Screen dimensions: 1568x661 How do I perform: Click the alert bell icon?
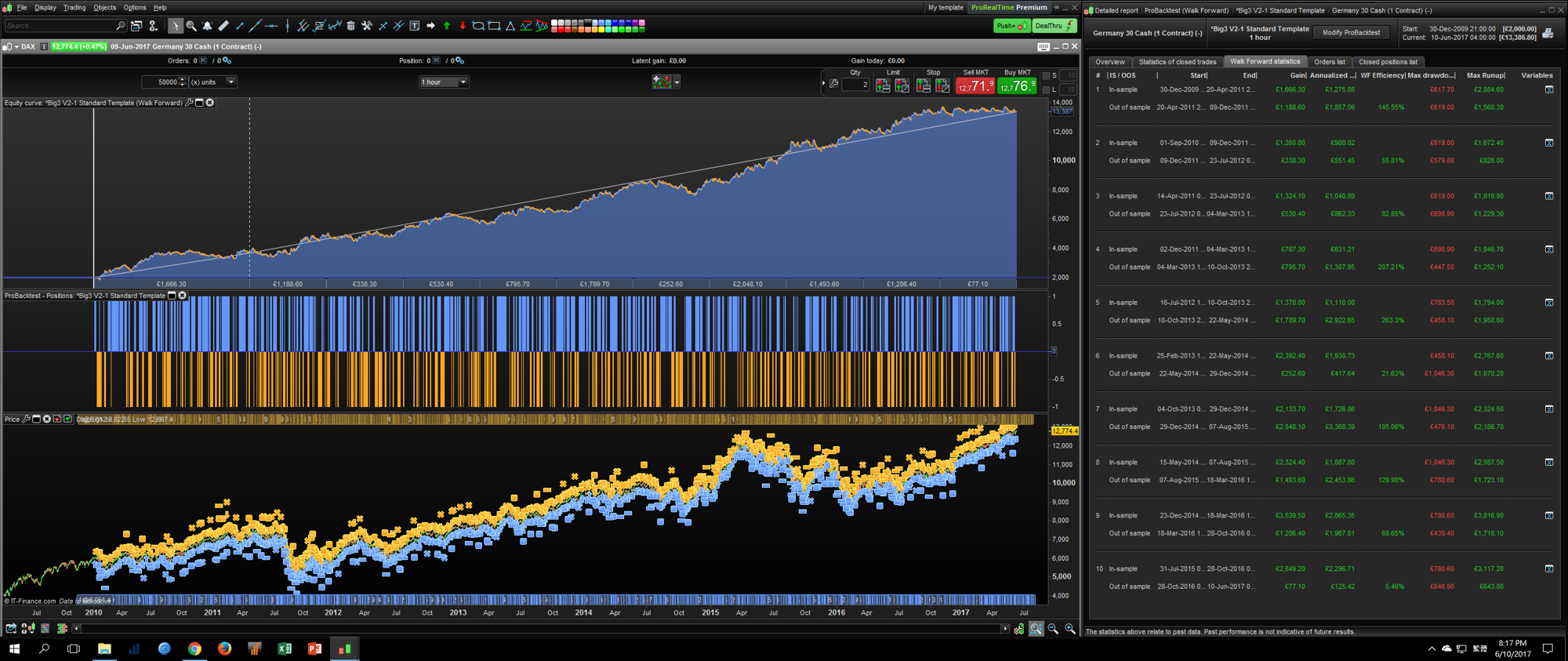tap(207, 26)
